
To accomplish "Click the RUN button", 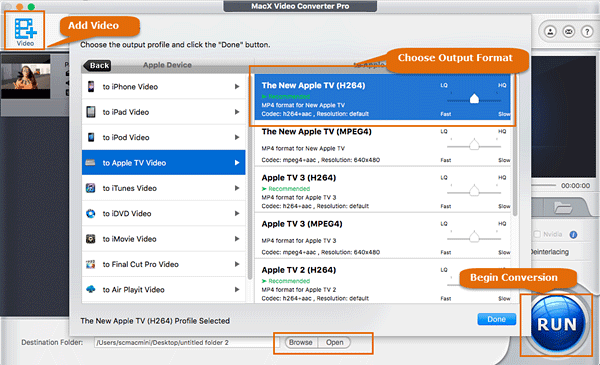I will click(x=557, y=324).
